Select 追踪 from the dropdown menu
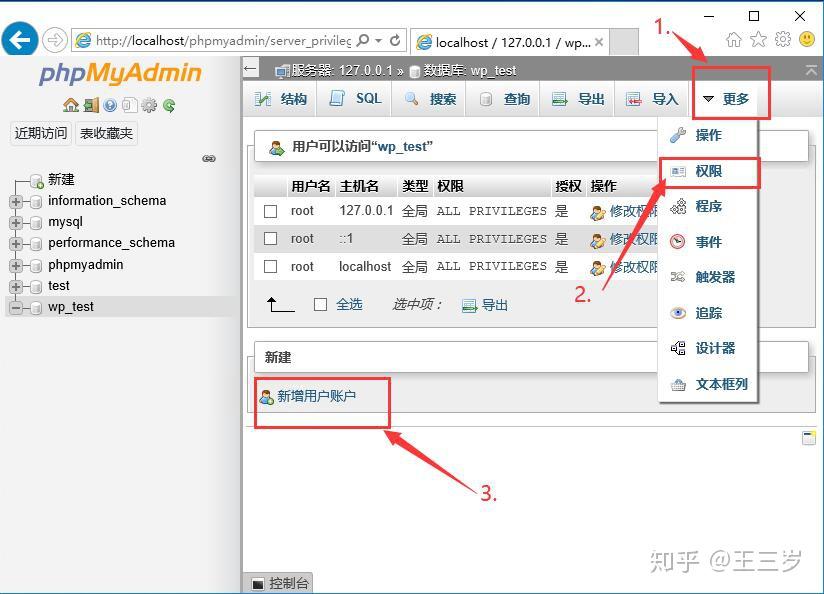 coord(707,313)
